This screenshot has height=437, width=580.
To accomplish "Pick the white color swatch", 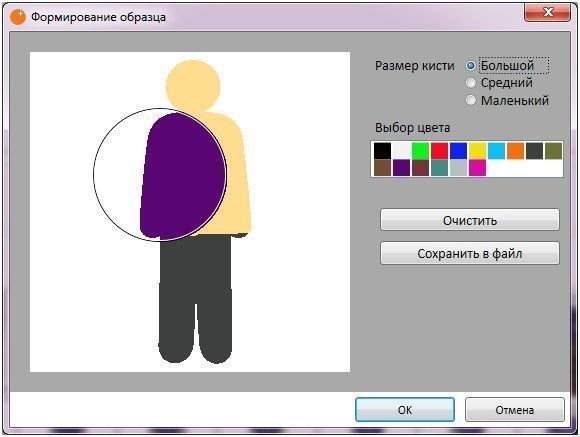I will 401,151.
